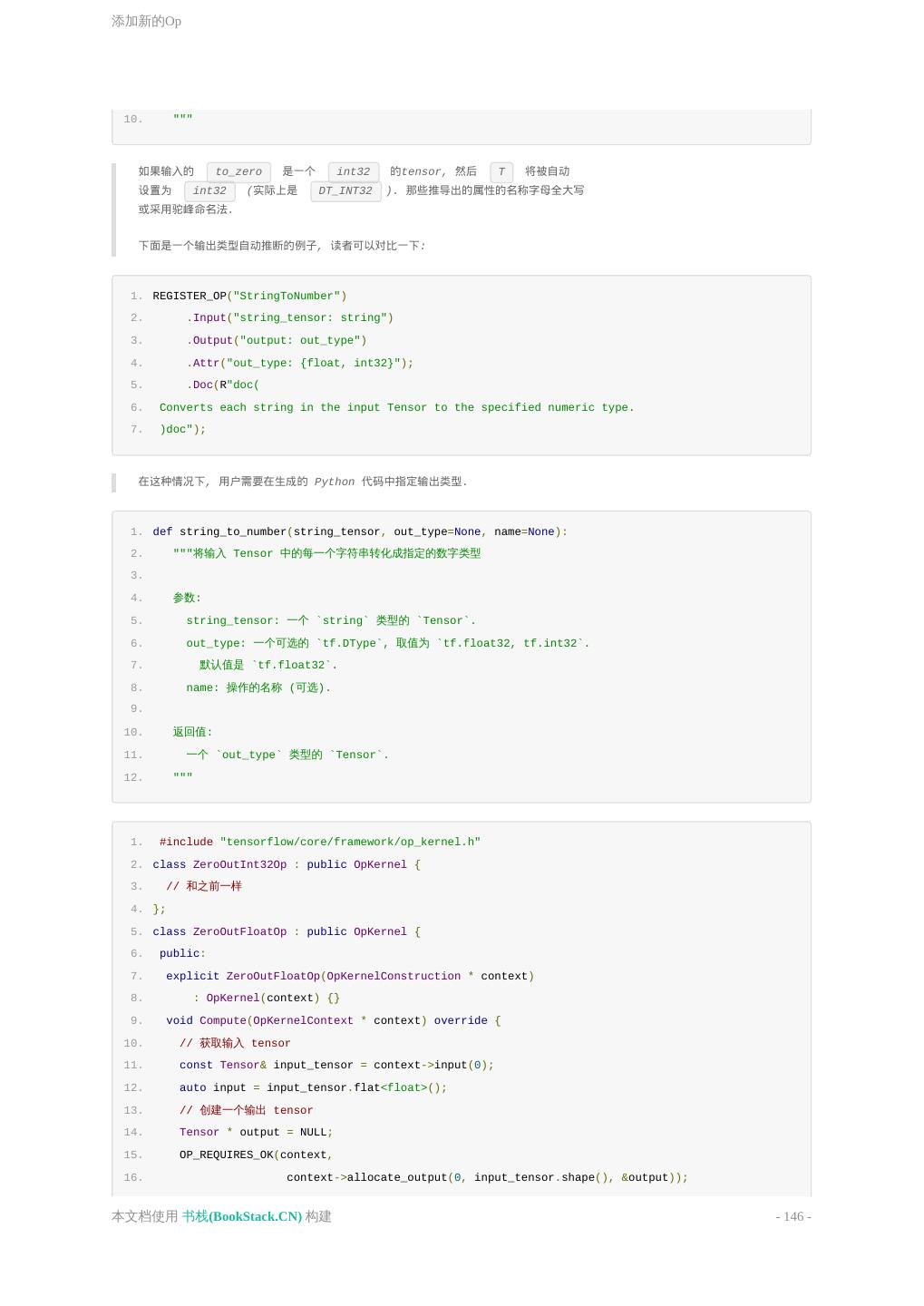Viewport: 924px width, 1306px height.
Task: Click the to_zero inline code tag
Action: click(238, 171)
